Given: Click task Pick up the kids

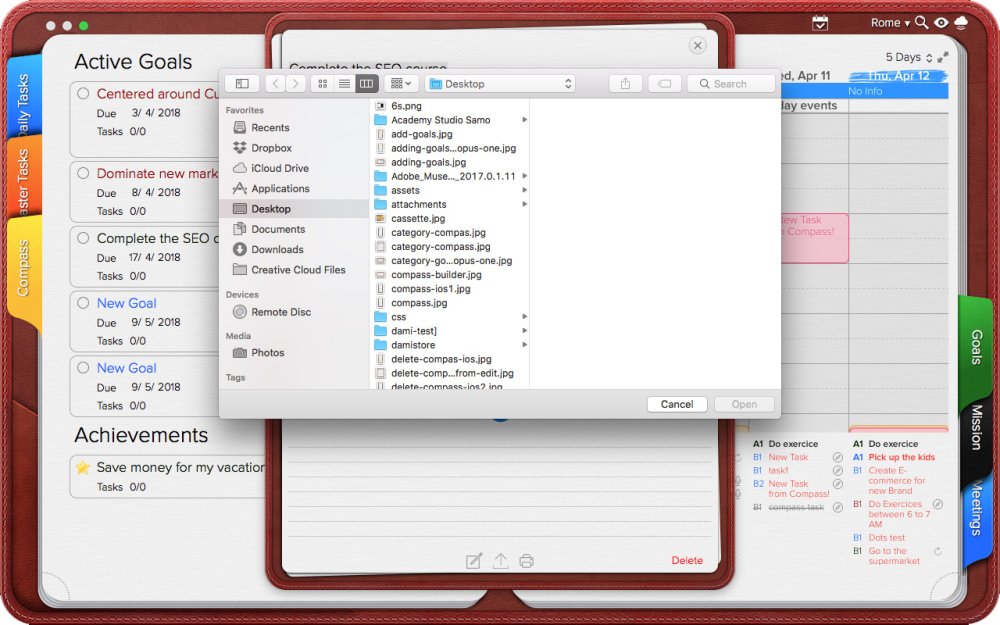Looking at the screenshot, I should pyautogui.click(x=901, y=457).
